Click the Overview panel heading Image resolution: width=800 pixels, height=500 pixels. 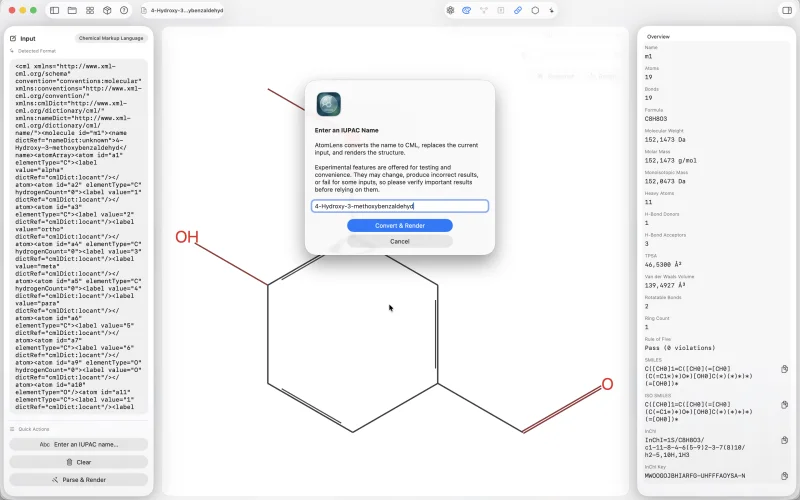[x=658, y=37]
